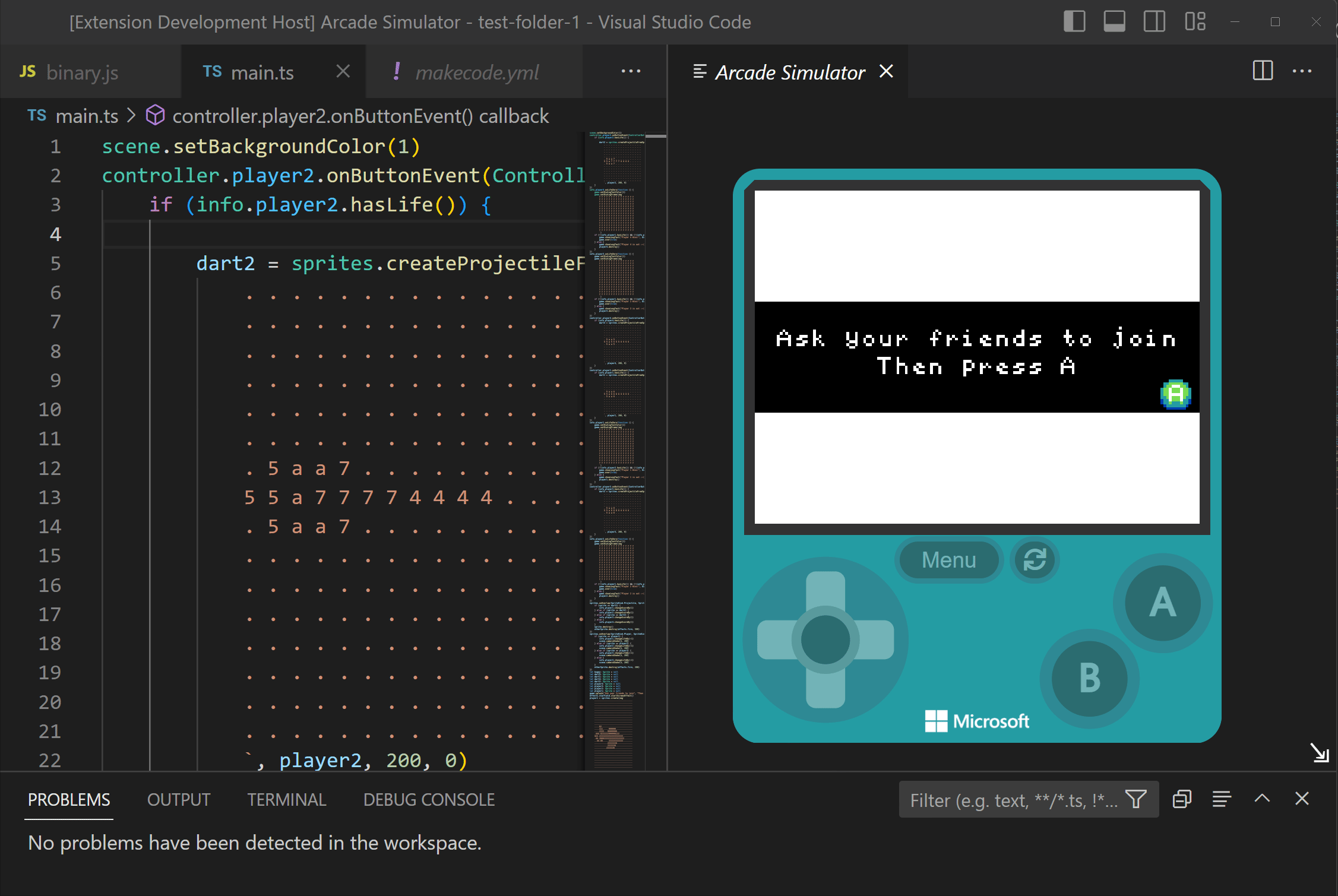The height and width of the screenshot is (896, 1338).
Task: Open simulator group more actions menu
Action: (1302, 71)
